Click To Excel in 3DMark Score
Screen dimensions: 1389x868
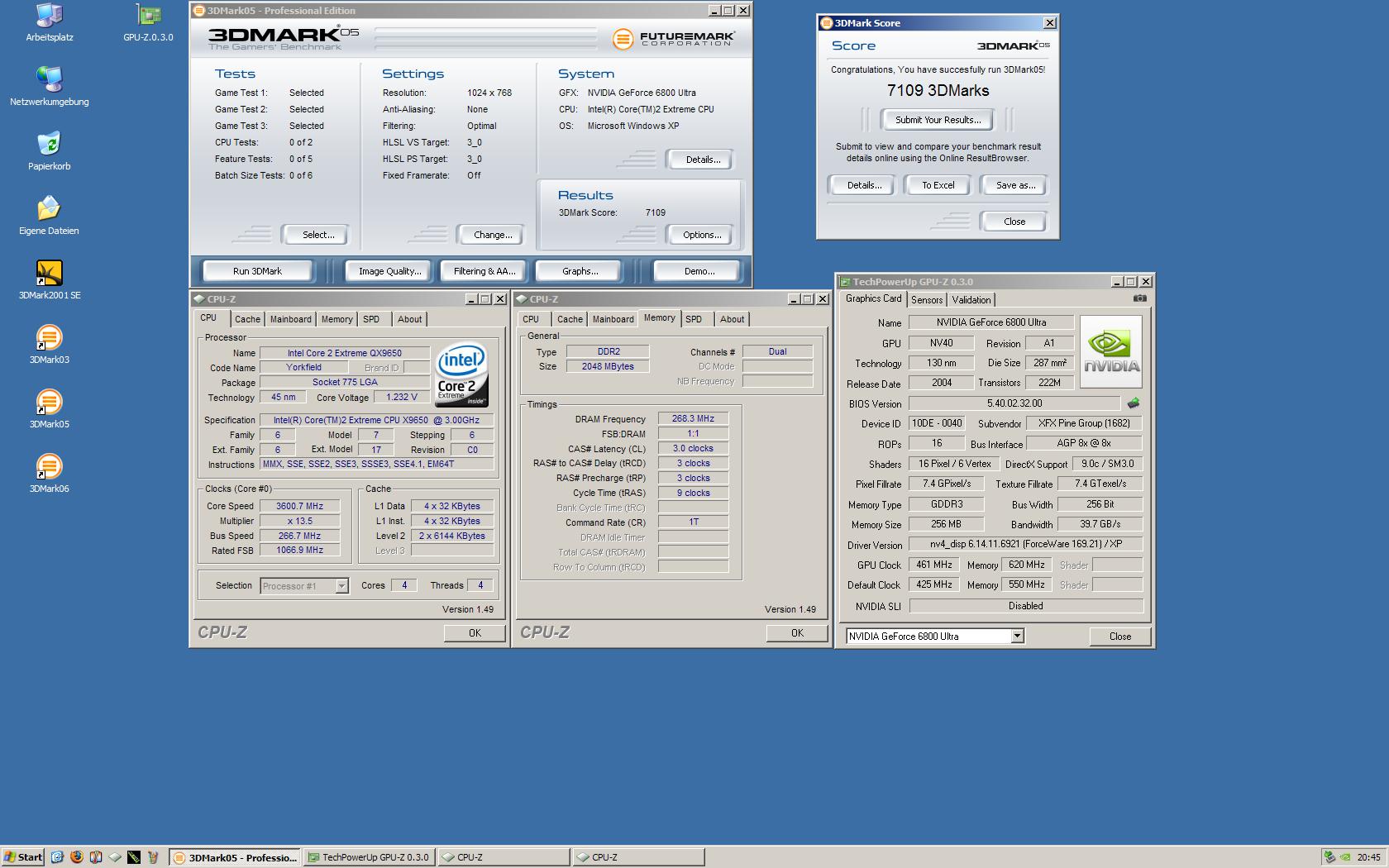click(x=938, y=185)
